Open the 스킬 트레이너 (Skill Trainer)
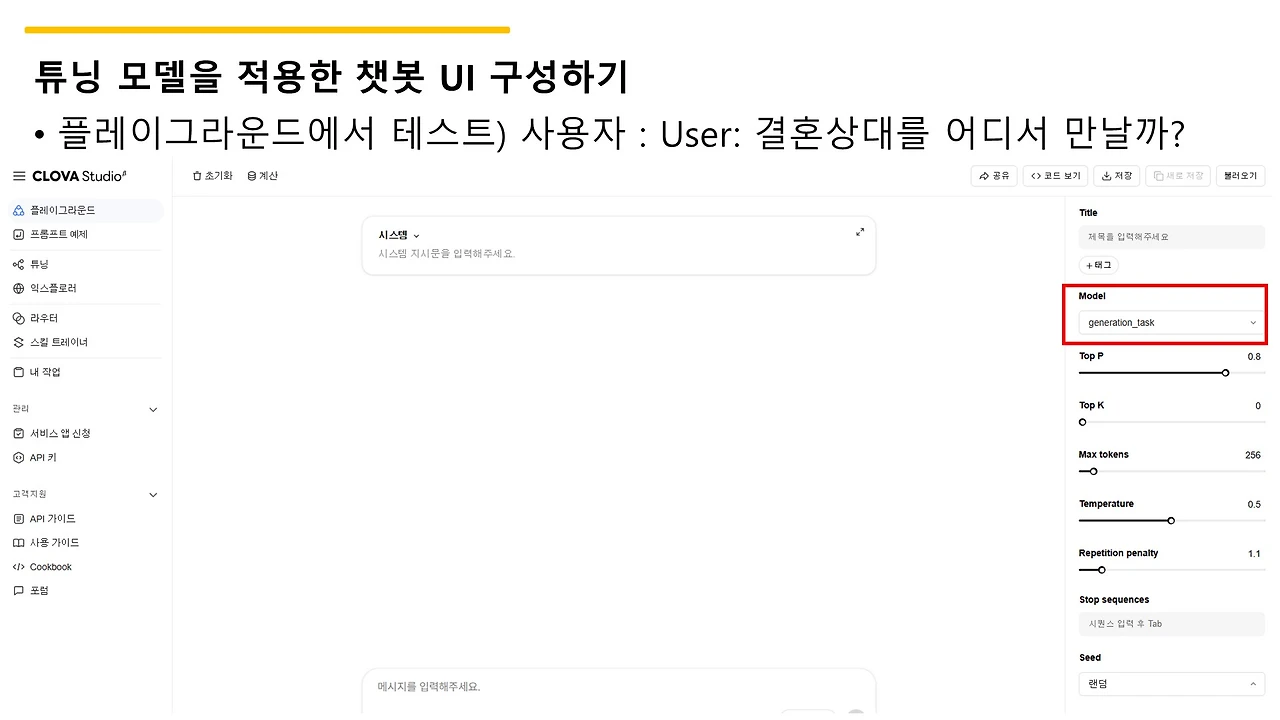This screenshot has height=720, width=1280. point(58,342)
